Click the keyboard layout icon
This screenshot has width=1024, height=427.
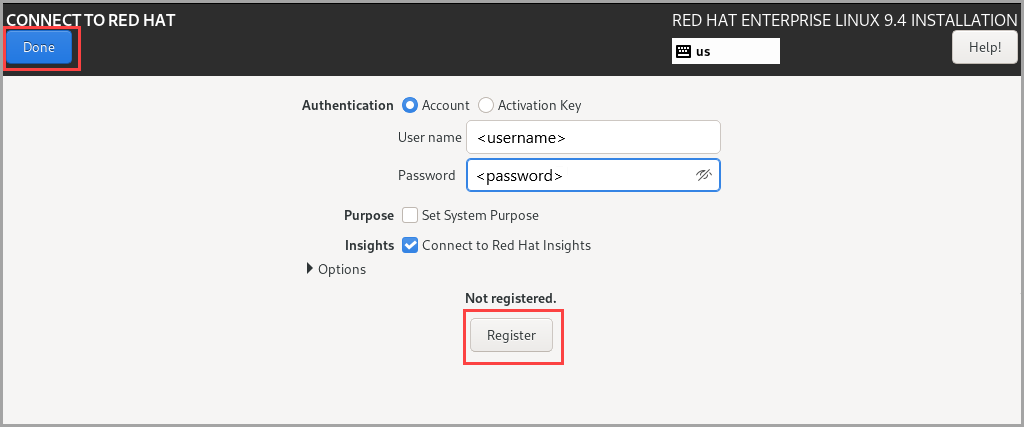pos(683,52)
